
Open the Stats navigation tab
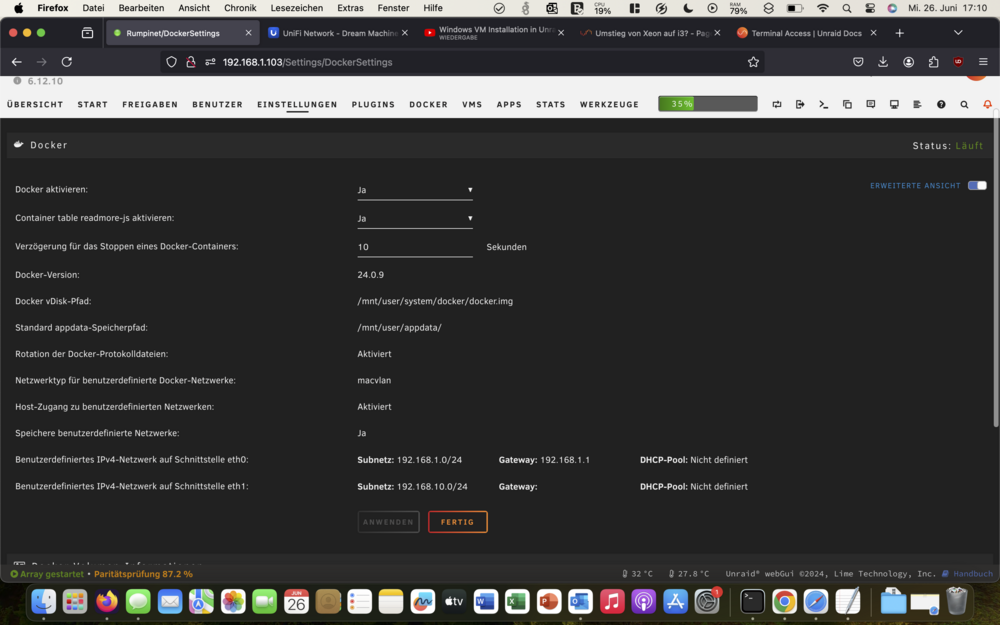[x=550, y=105]
